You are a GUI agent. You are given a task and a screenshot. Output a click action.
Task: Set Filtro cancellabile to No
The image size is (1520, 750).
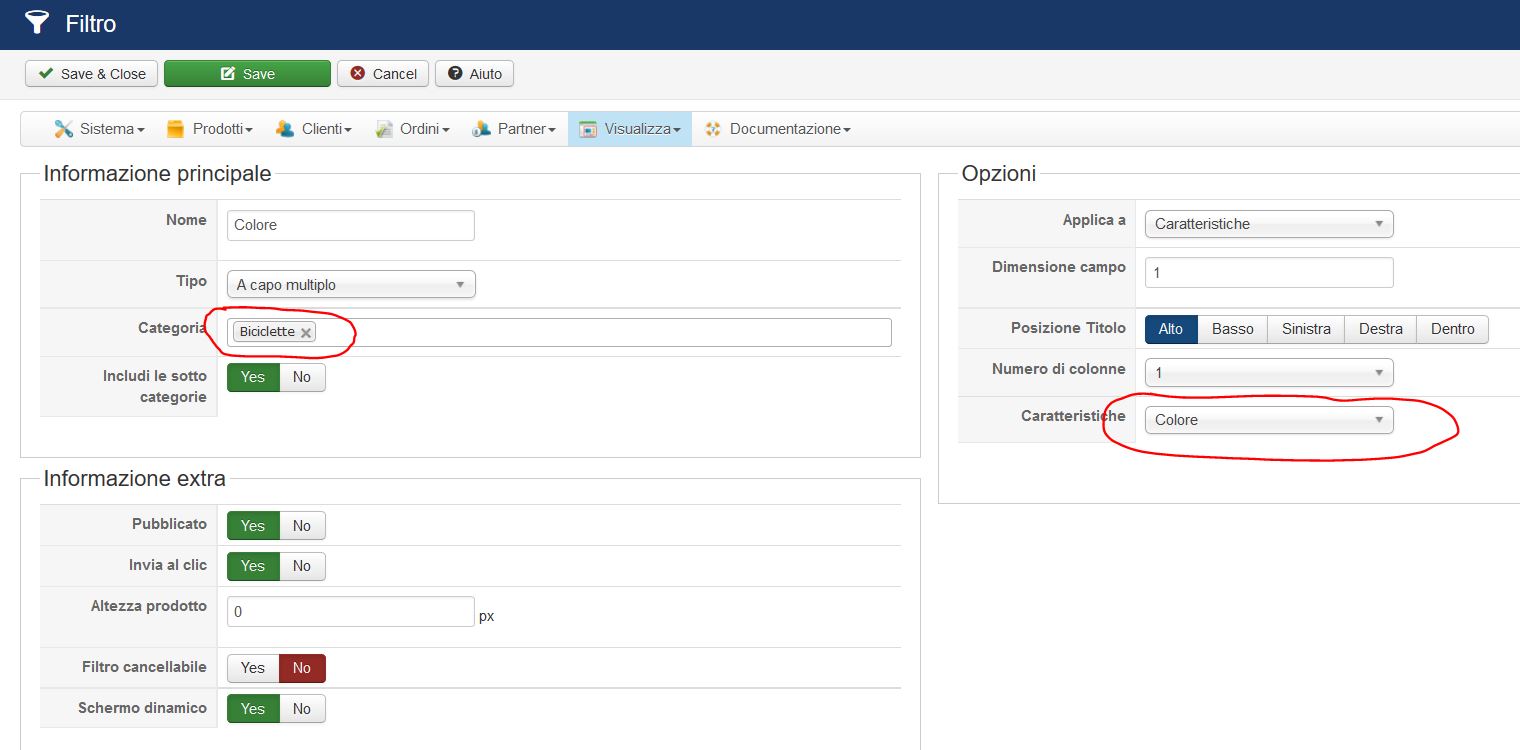coord(302,668)
